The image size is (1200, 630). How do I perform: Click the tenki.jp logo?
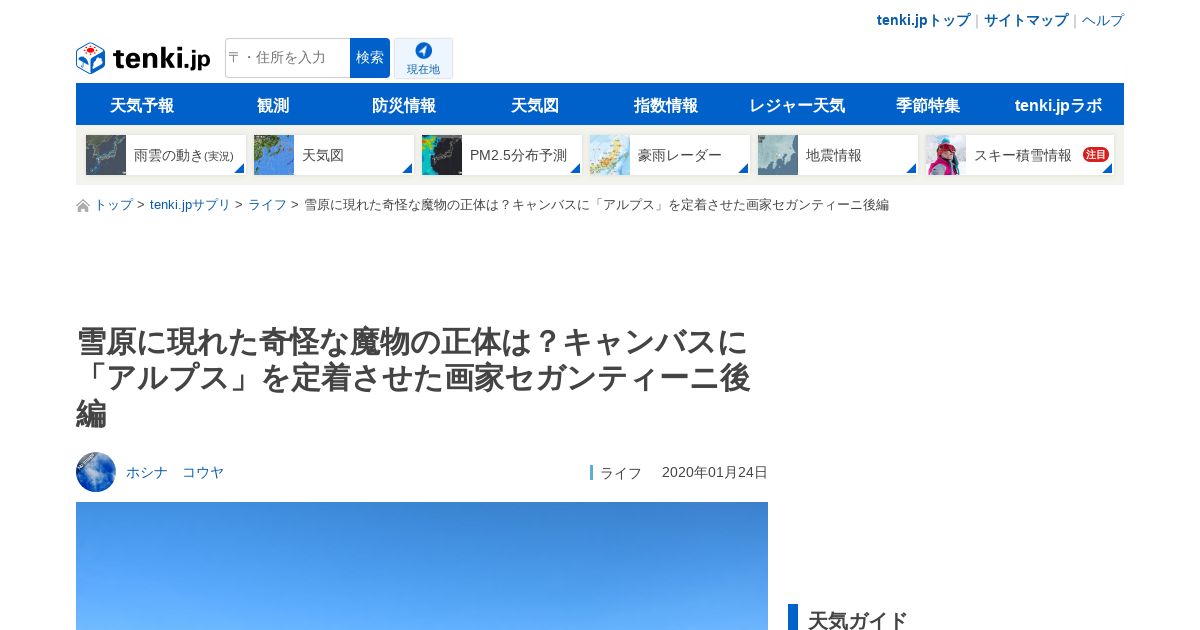[143, 58]
